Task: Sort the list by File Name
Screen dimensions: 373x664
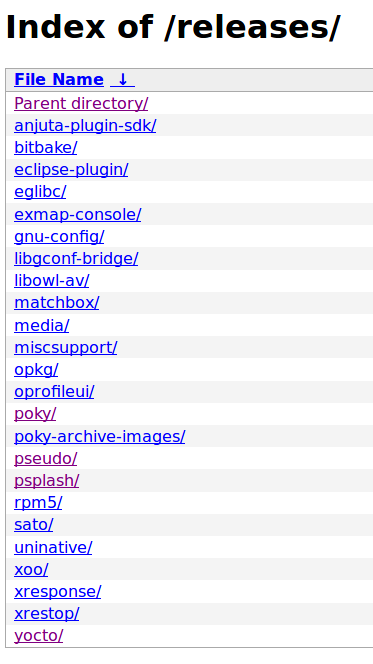Action: (x=59, y=80)
